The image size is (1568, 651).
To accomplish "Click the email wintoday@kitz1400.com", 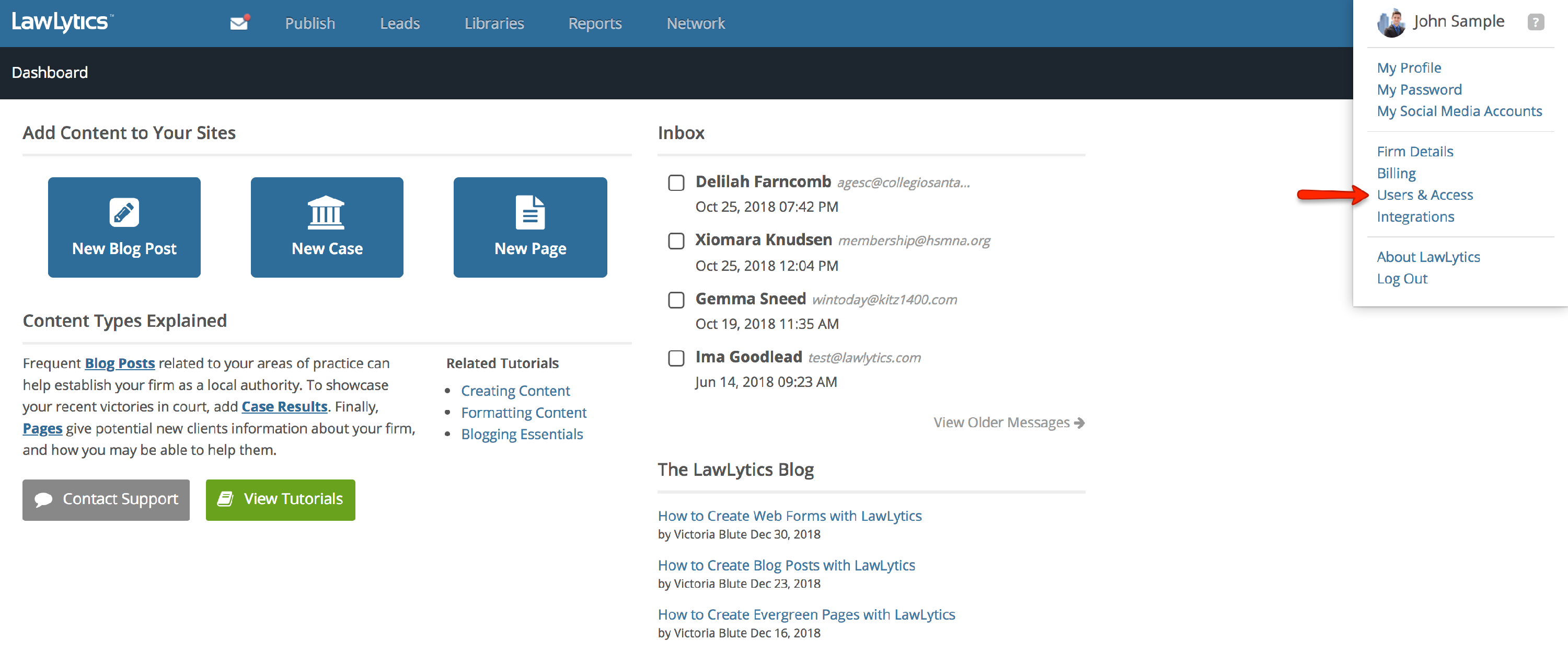I will (x=884, y=300).
